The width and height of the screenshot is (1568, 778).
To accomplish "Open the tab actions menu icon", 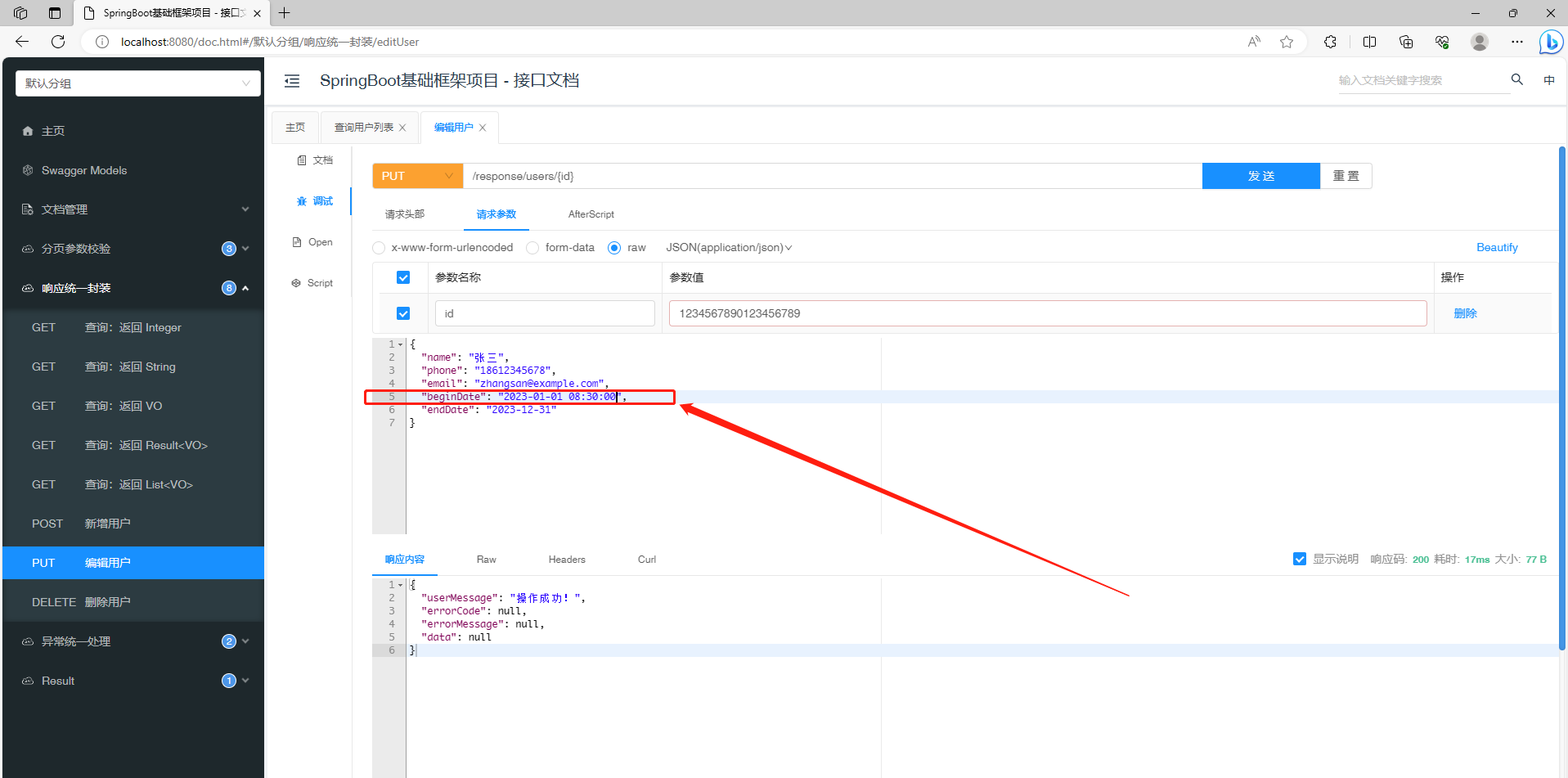I will tap(55, 13).
